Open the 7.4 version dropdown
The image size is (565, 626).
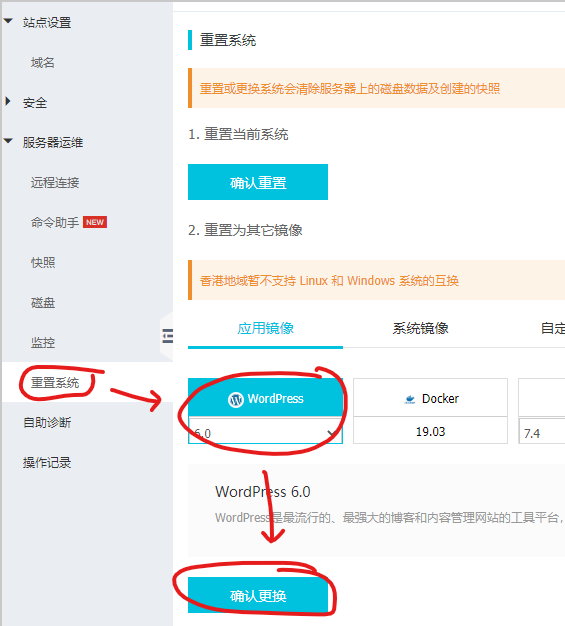point(542,433)
